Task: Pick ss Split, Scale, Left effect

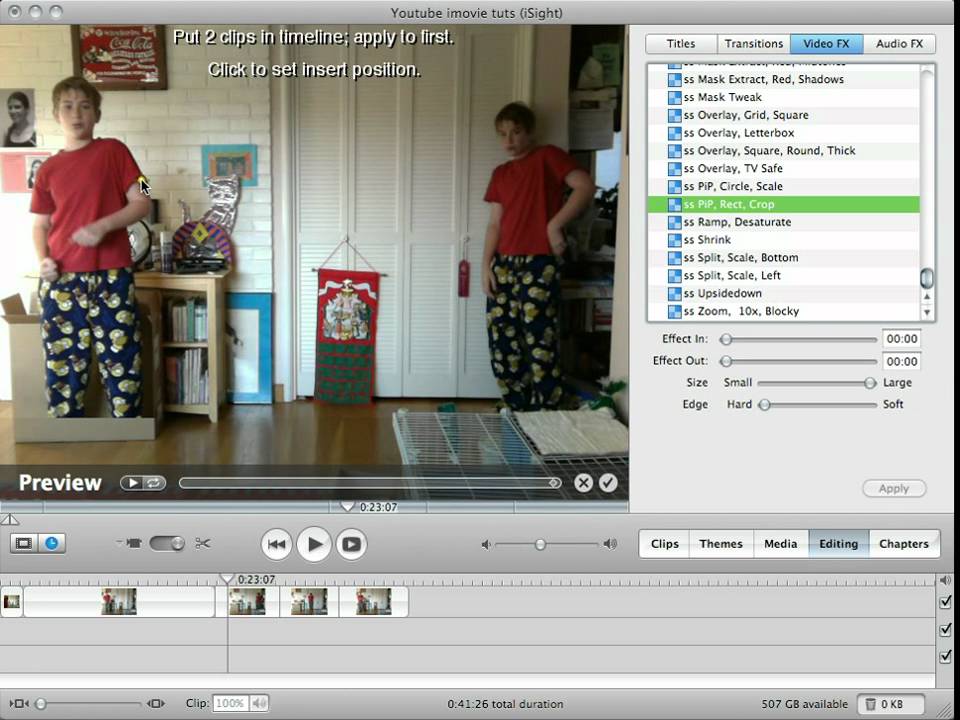Action: coord(784,276)
